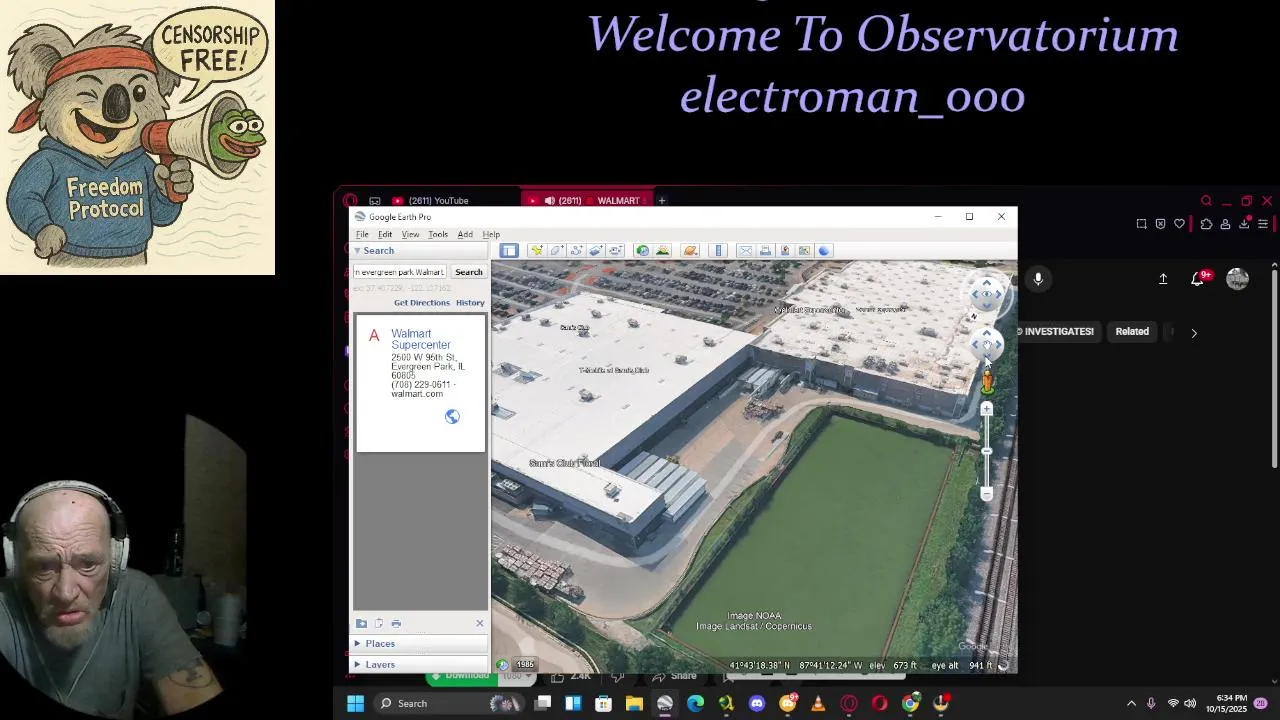Image resolution: width=1280 pixels, height=720 pixels.
Task: Open the planet switcher icon
Action: [690, 251]
